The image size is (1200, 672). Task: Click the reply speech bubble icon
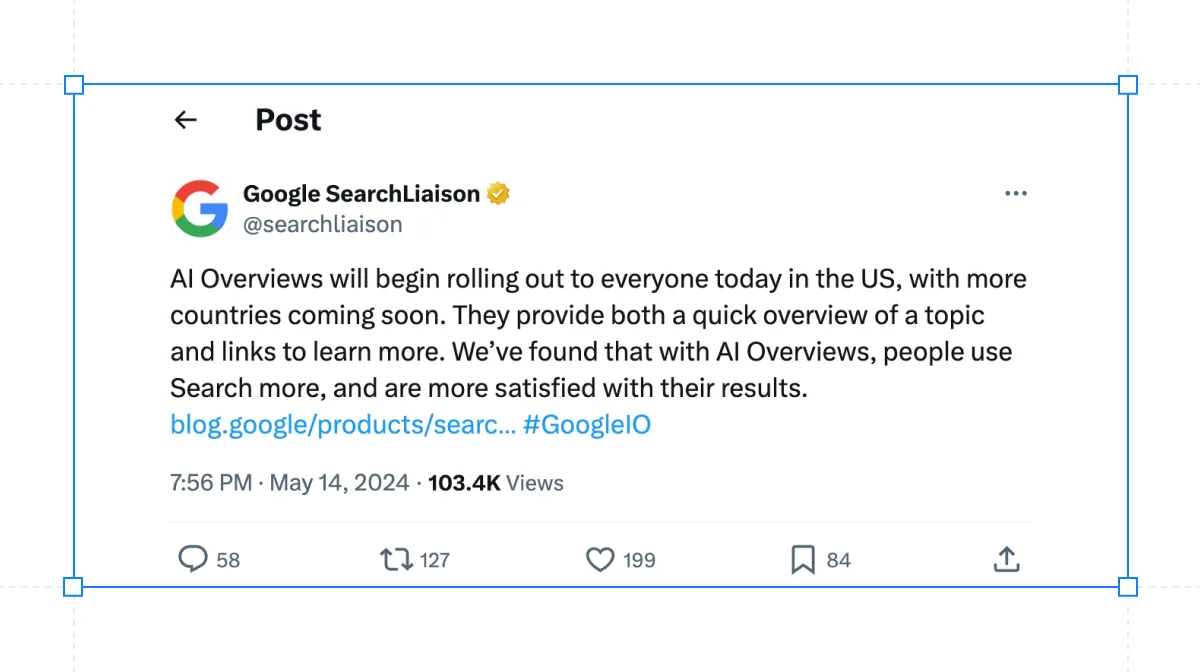[193, 559]
